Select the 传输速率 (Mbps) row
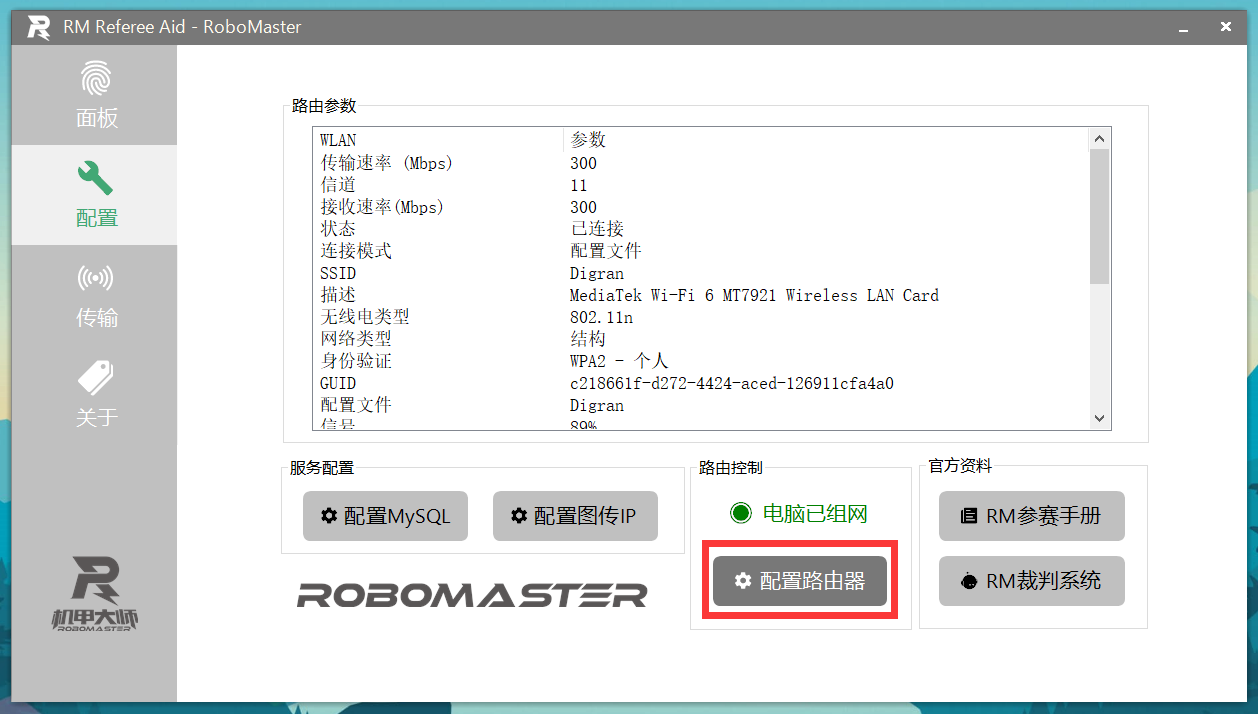 tap(700, 163)
